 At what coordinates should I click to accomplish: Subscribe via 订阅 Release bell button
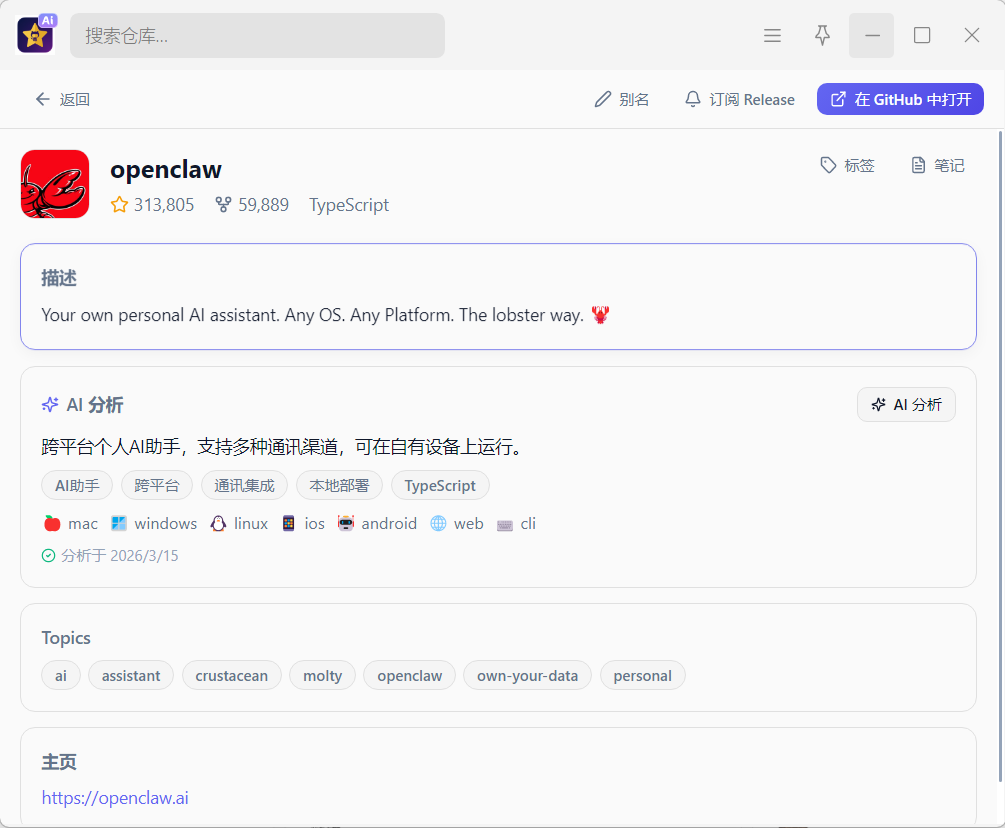point(739,99)
